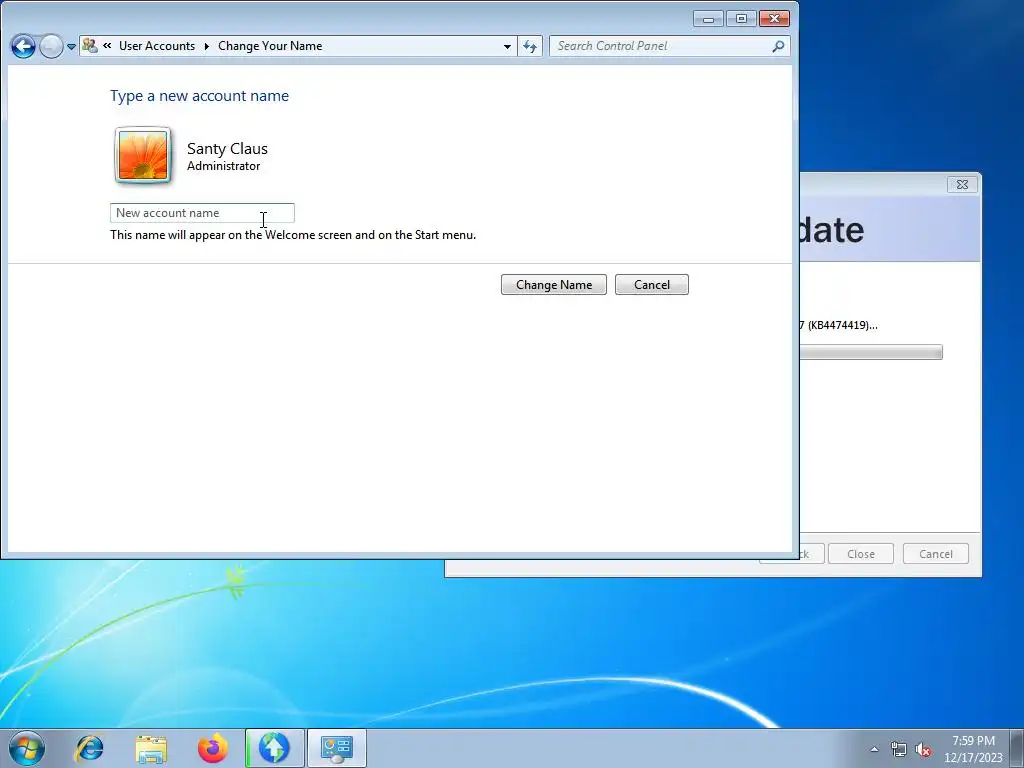Click into the New account name field
1024x768 pixels.
coord(202,213)
